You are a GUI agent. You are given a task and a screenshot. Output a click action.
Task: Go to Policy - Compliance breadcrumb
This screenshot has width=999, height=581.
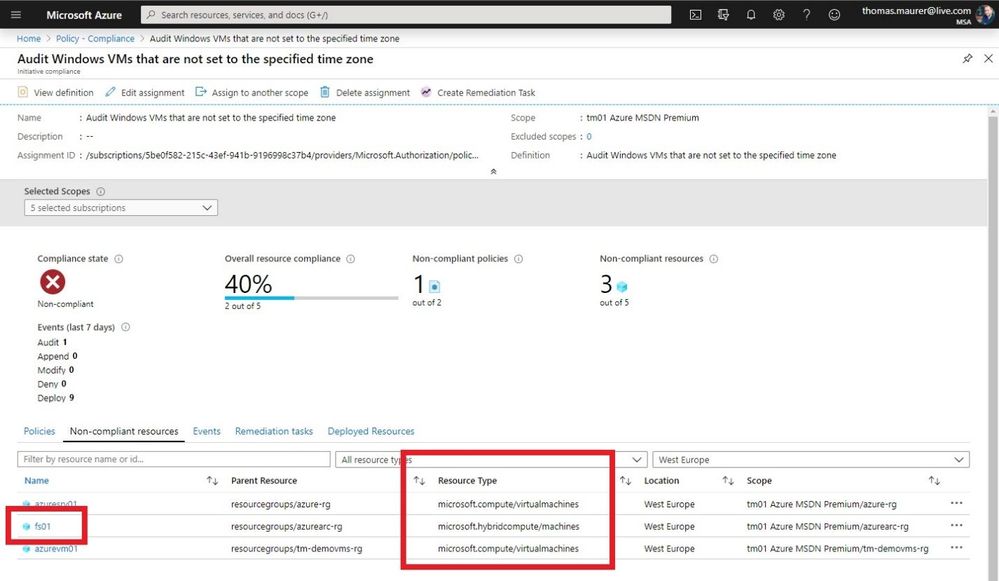tap(95, 38)
